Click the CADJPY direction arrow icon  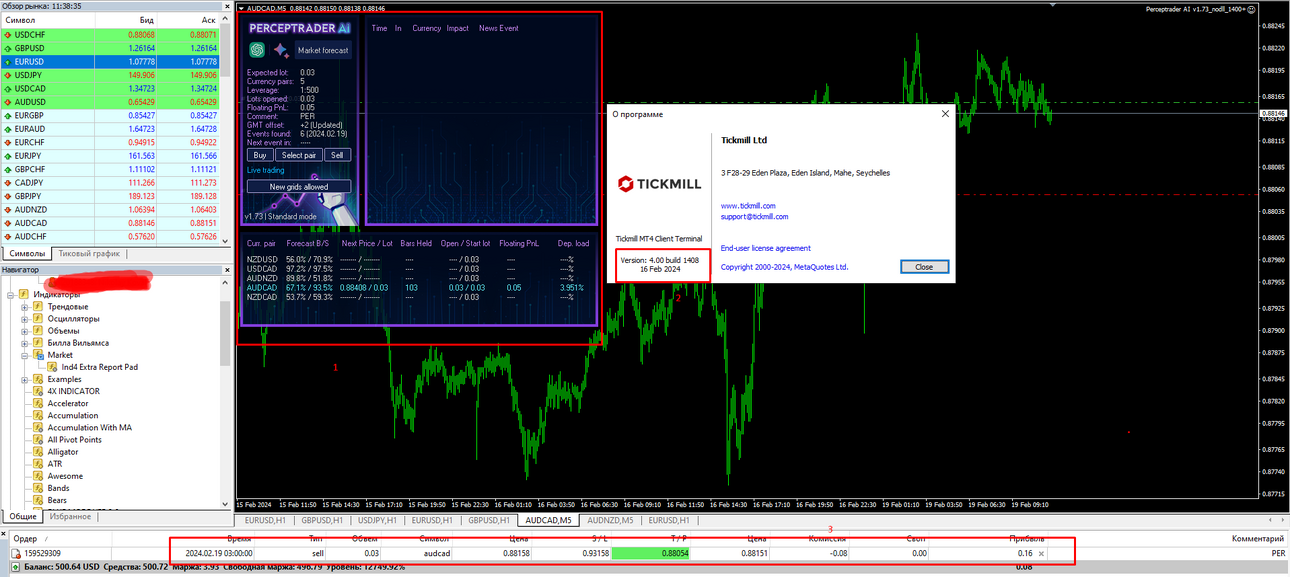pyautogui.click(x=8, y=183)
